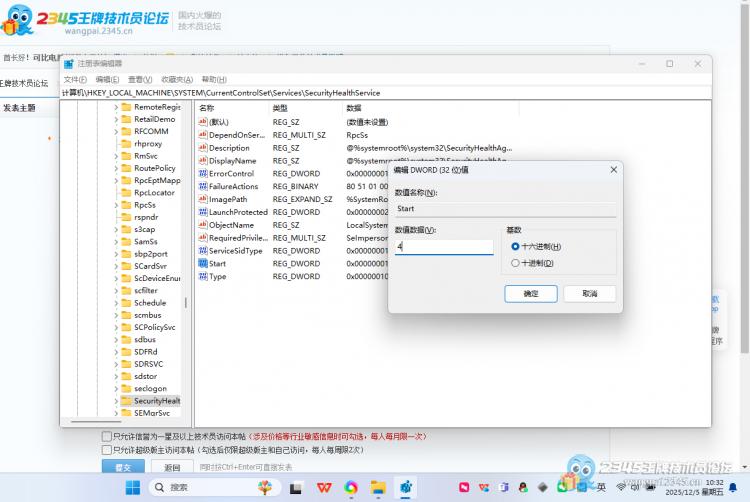Select the 十六进制 hexadecimal radio button

[515, 246]
